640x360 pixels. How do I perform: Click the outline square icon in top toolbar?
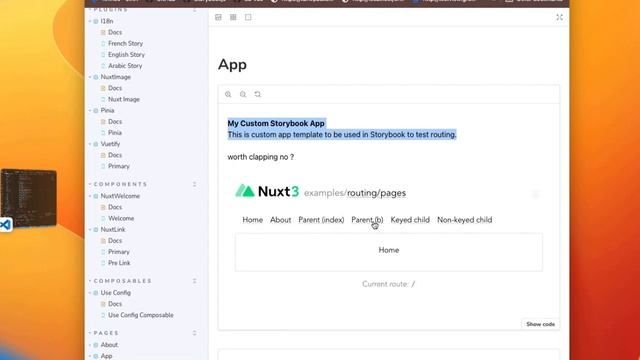[248, 17]
